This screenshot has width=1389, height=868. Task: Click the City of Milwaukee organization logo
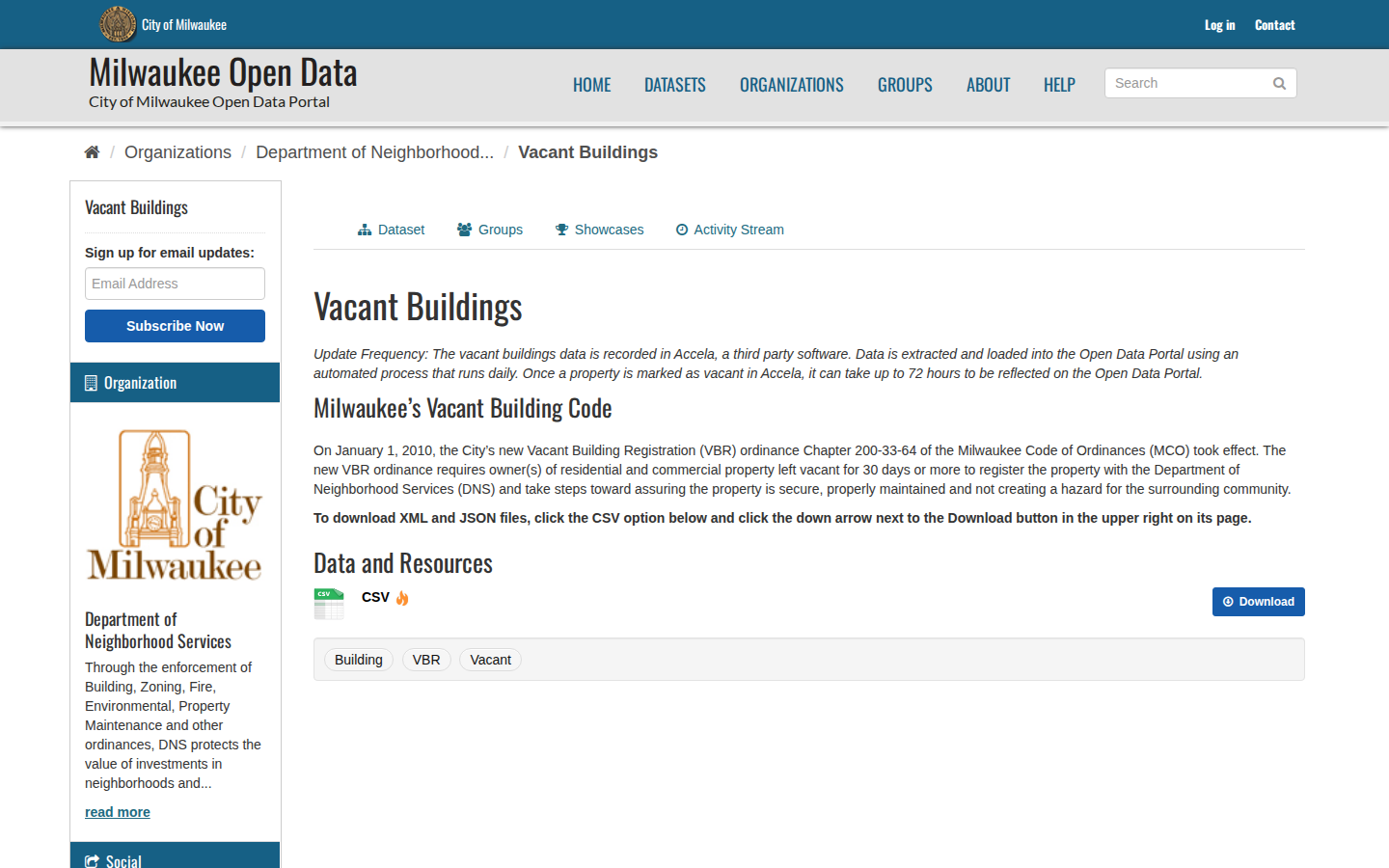175,505
